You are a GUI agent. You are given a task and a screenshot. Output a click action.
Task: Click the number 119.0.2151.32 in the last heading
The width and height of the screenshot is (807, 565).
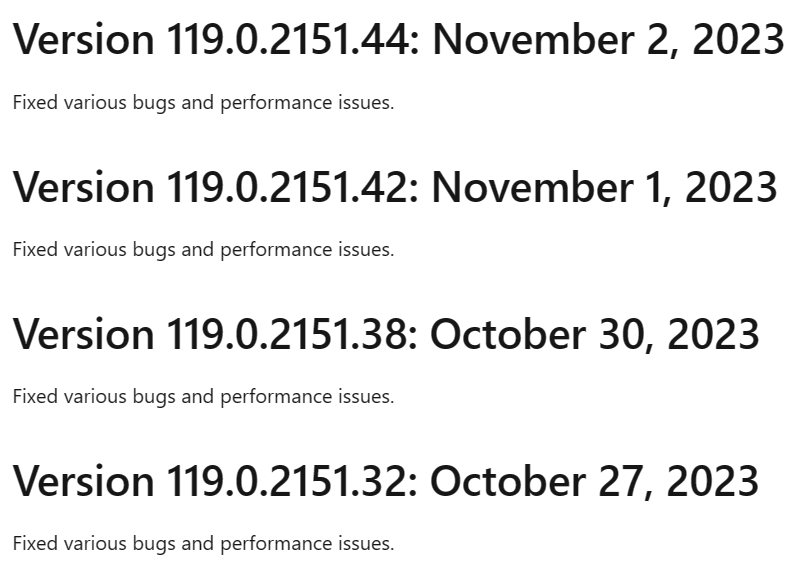[x=292, y=482]
